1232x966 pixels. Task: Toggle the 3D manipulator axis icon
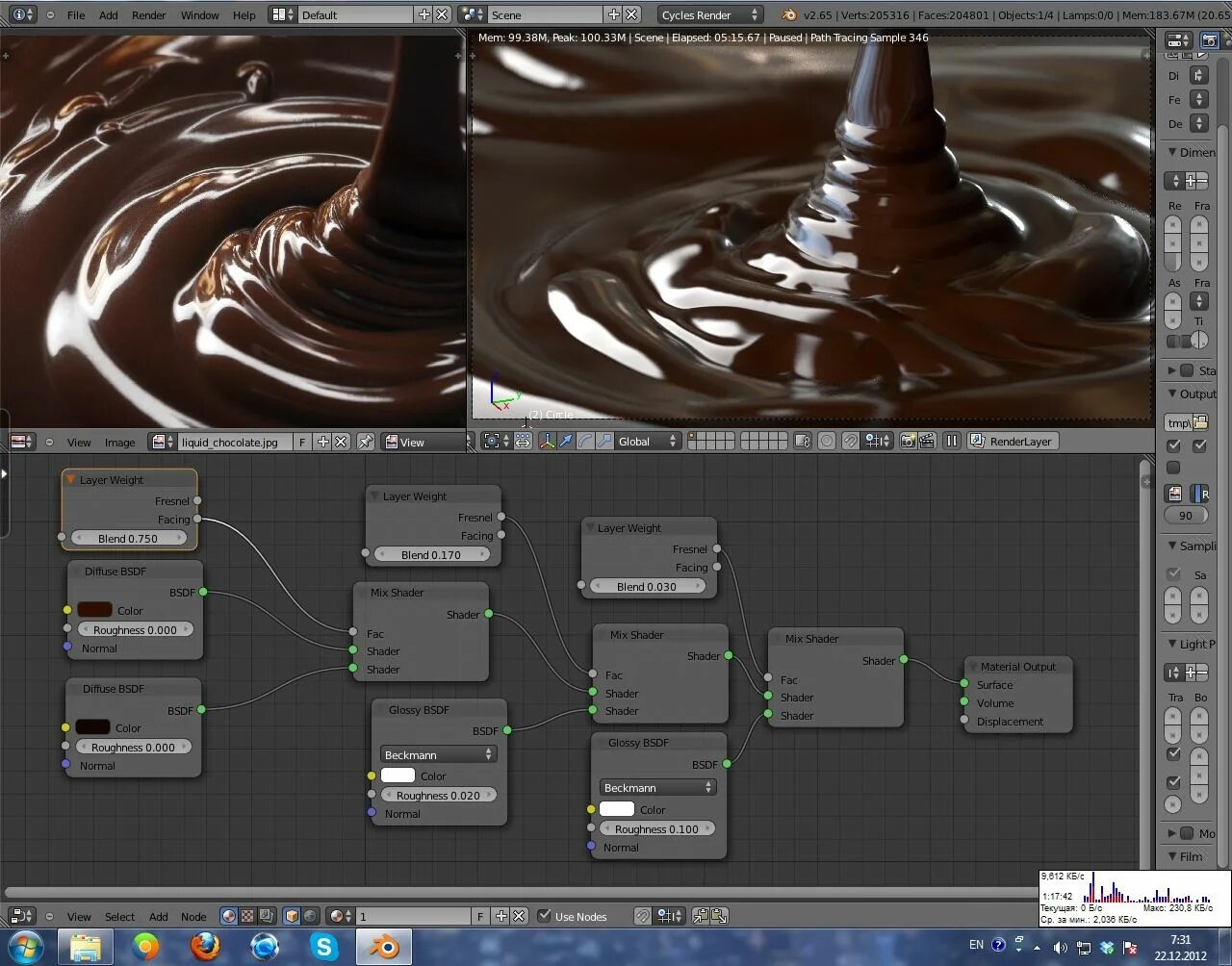pyautogui.click(x=547, y=442)
